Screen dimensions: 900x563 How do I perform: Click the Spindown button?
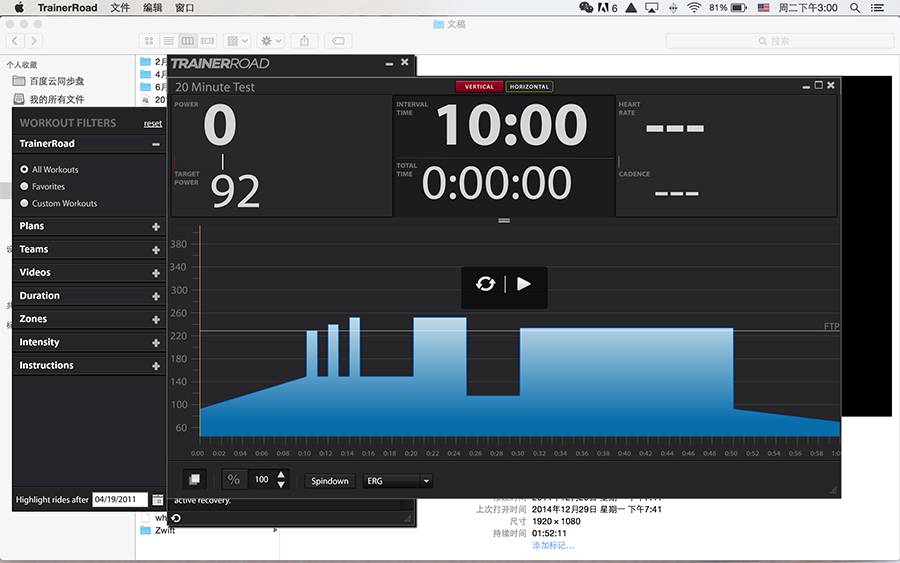coord(330,481)
